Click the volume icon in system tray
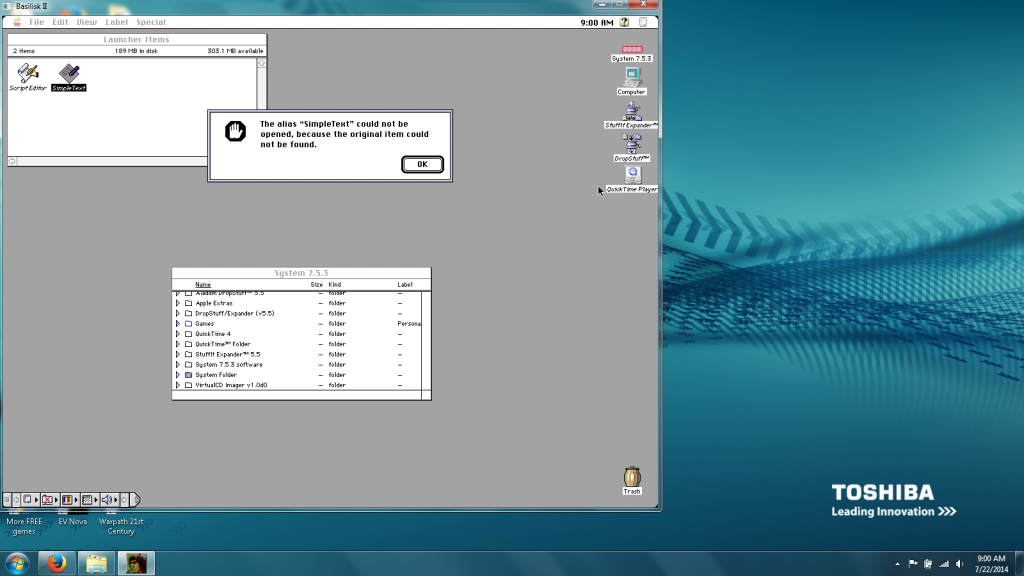1024x576 pixels. pos(959,564)
